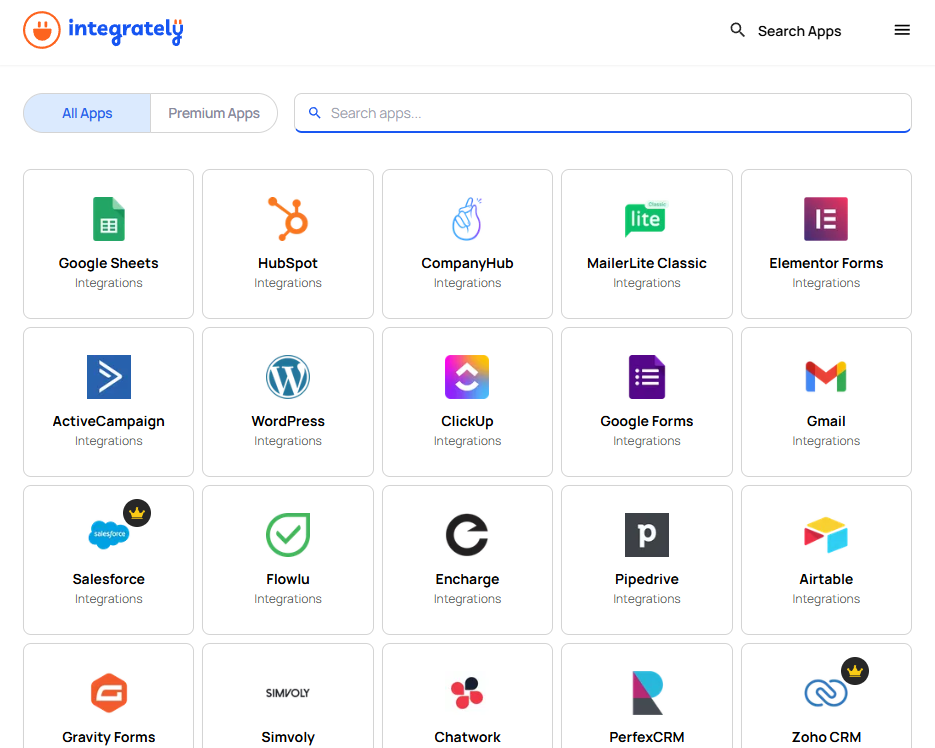Click the PerfexCRM title
The image size is (935, 748).
tap(646, 737)
